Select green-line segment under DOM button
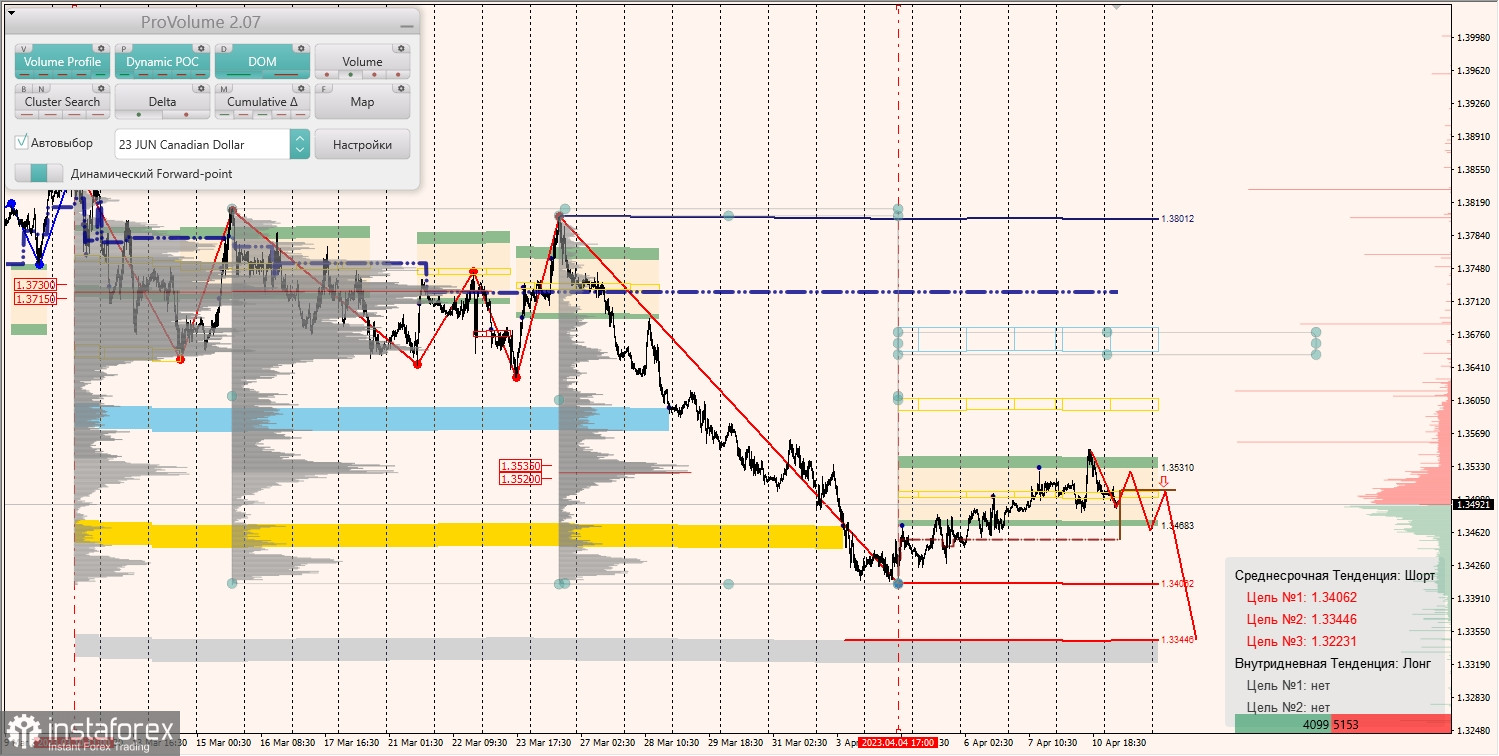1499x756 pixels. pos(239,75)
